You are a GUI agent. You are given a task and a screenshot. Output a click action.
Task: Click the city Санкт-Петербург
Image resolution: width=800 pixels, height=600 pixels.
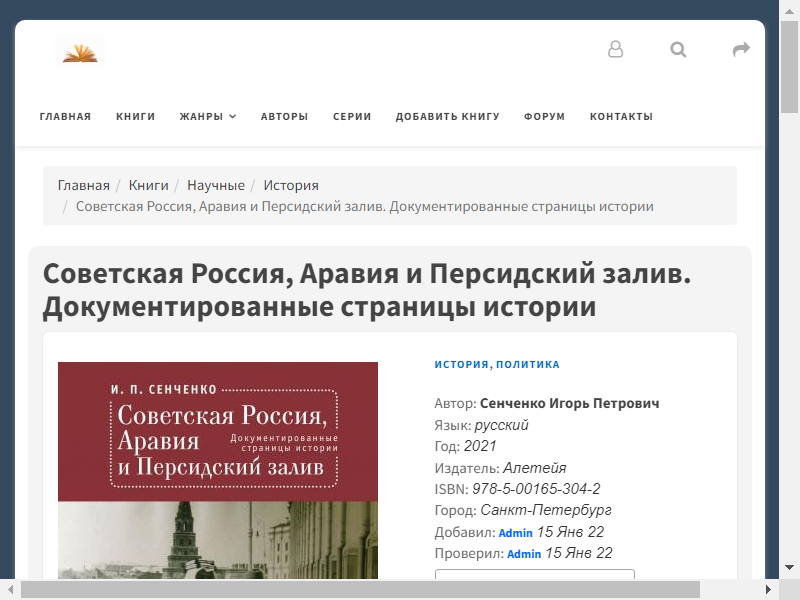click(x=546, y=510)
